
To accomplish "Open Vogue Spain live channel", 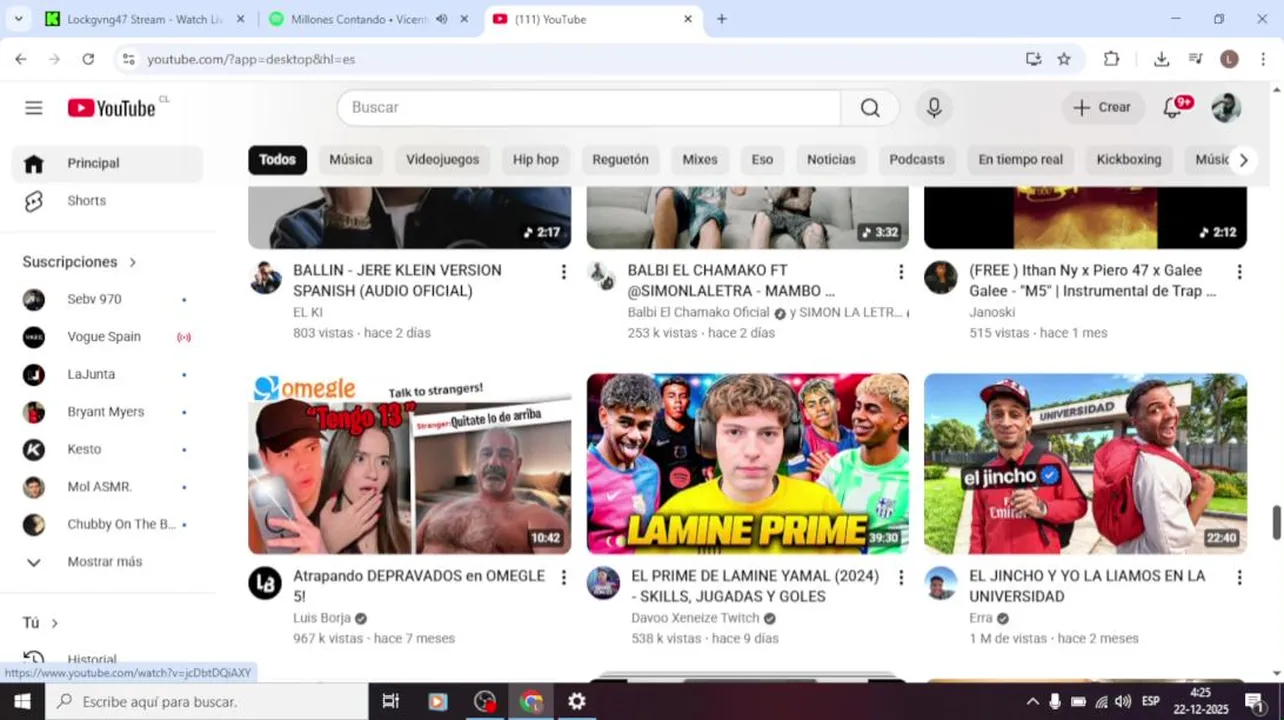I will [108, 337].
